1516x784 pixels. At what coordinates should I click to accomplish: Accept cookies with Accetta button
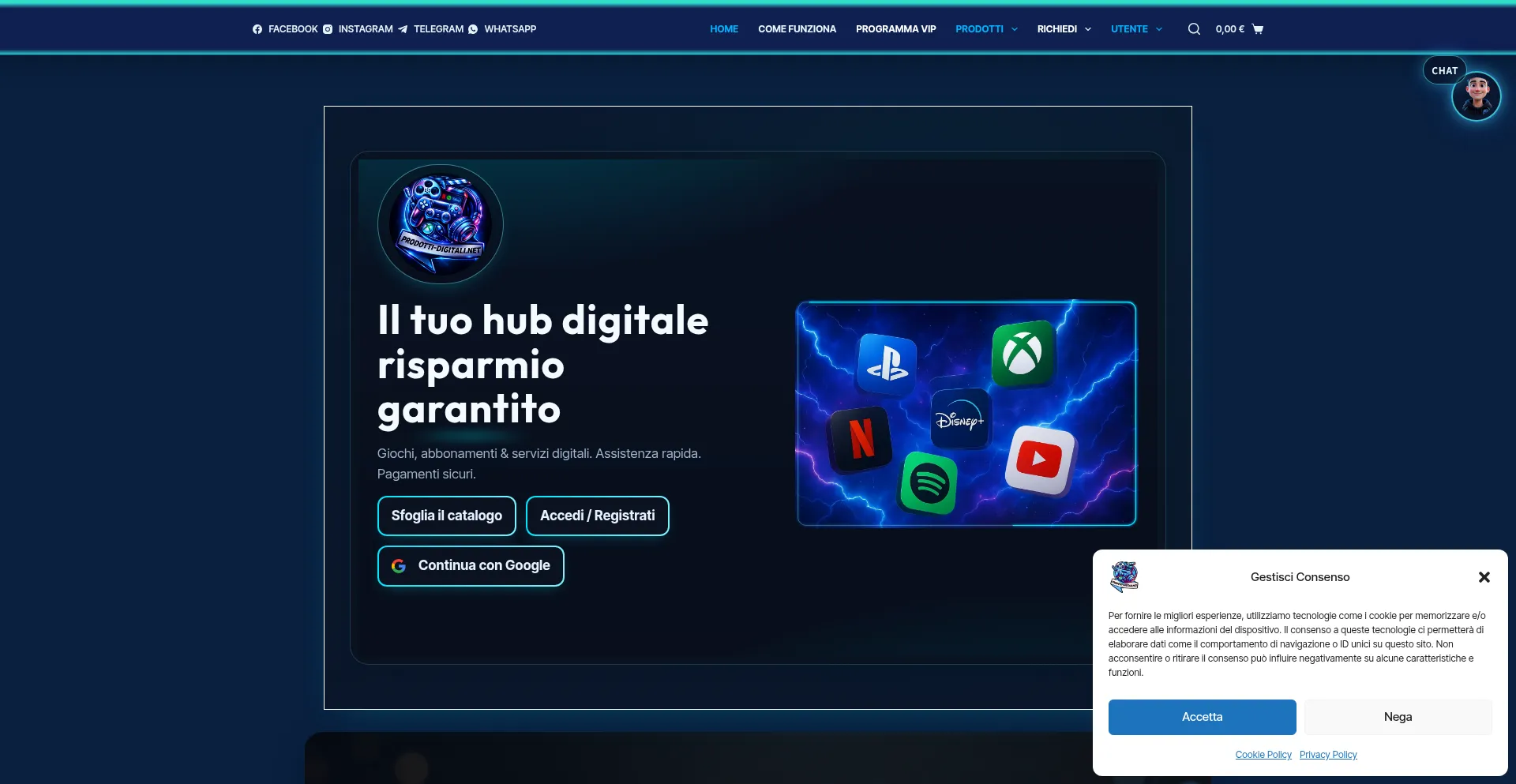pyautogui.click(x=1202, y=717)
